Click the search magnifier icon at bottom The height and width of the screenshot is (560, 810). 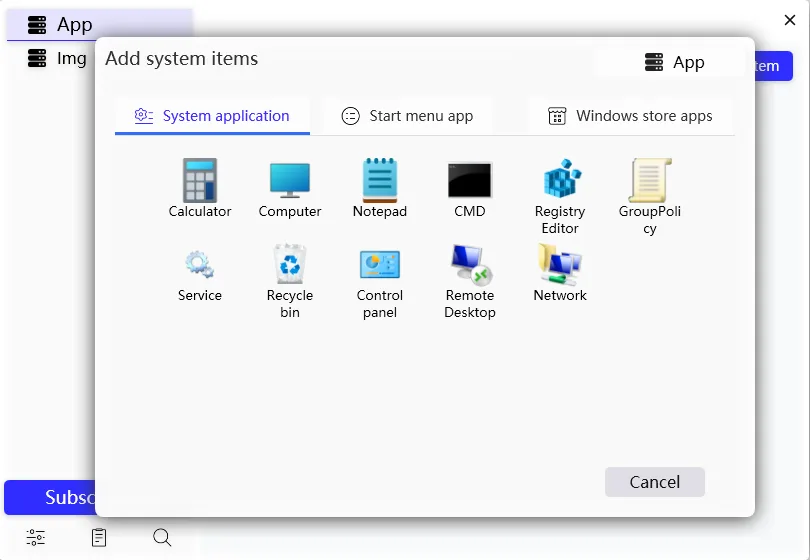pos(162,537)
